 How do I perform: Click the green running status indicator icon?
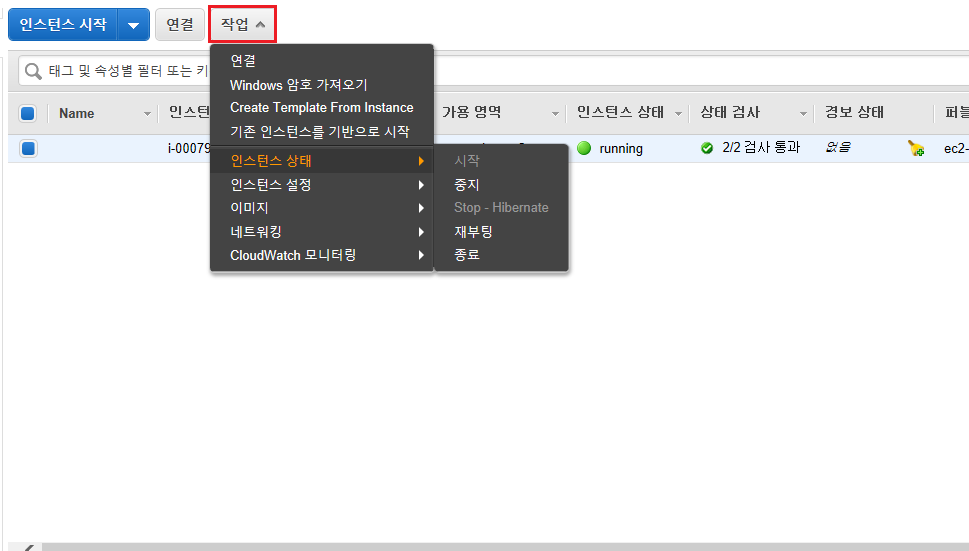pos(584,148)
